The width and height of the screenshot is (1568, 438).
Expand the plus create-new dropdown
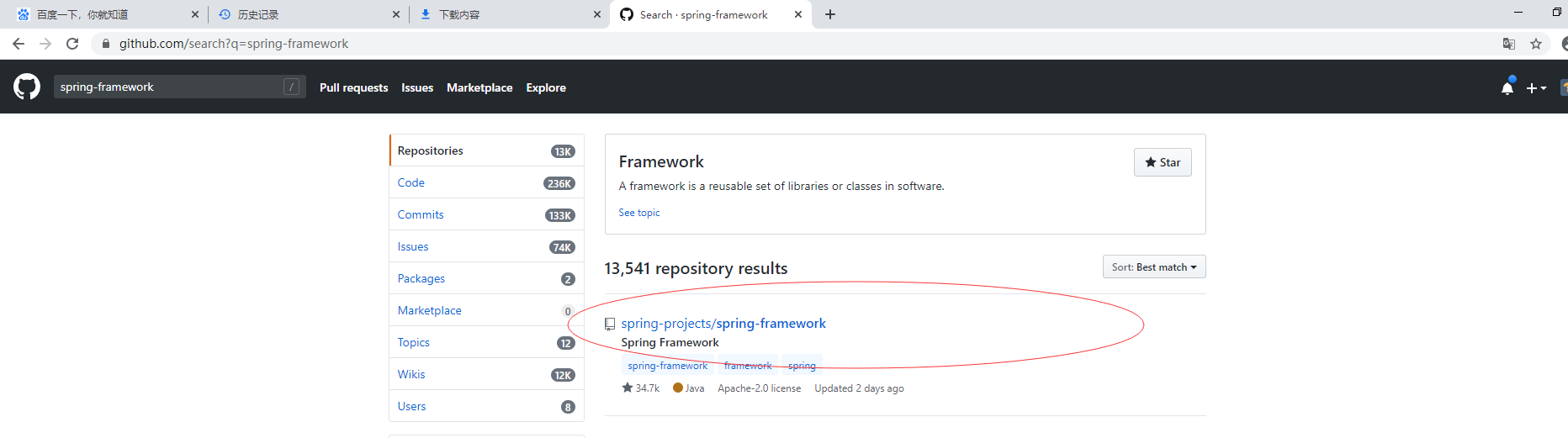click(1536, 87)
